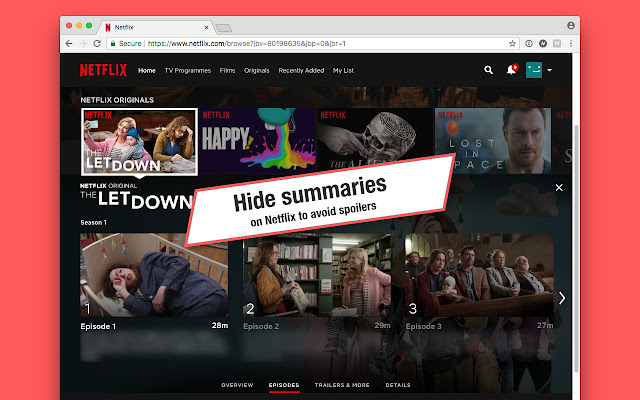Click the page vertical scrollbar
Screen dimensions: 640x400
tap(576, 249)
